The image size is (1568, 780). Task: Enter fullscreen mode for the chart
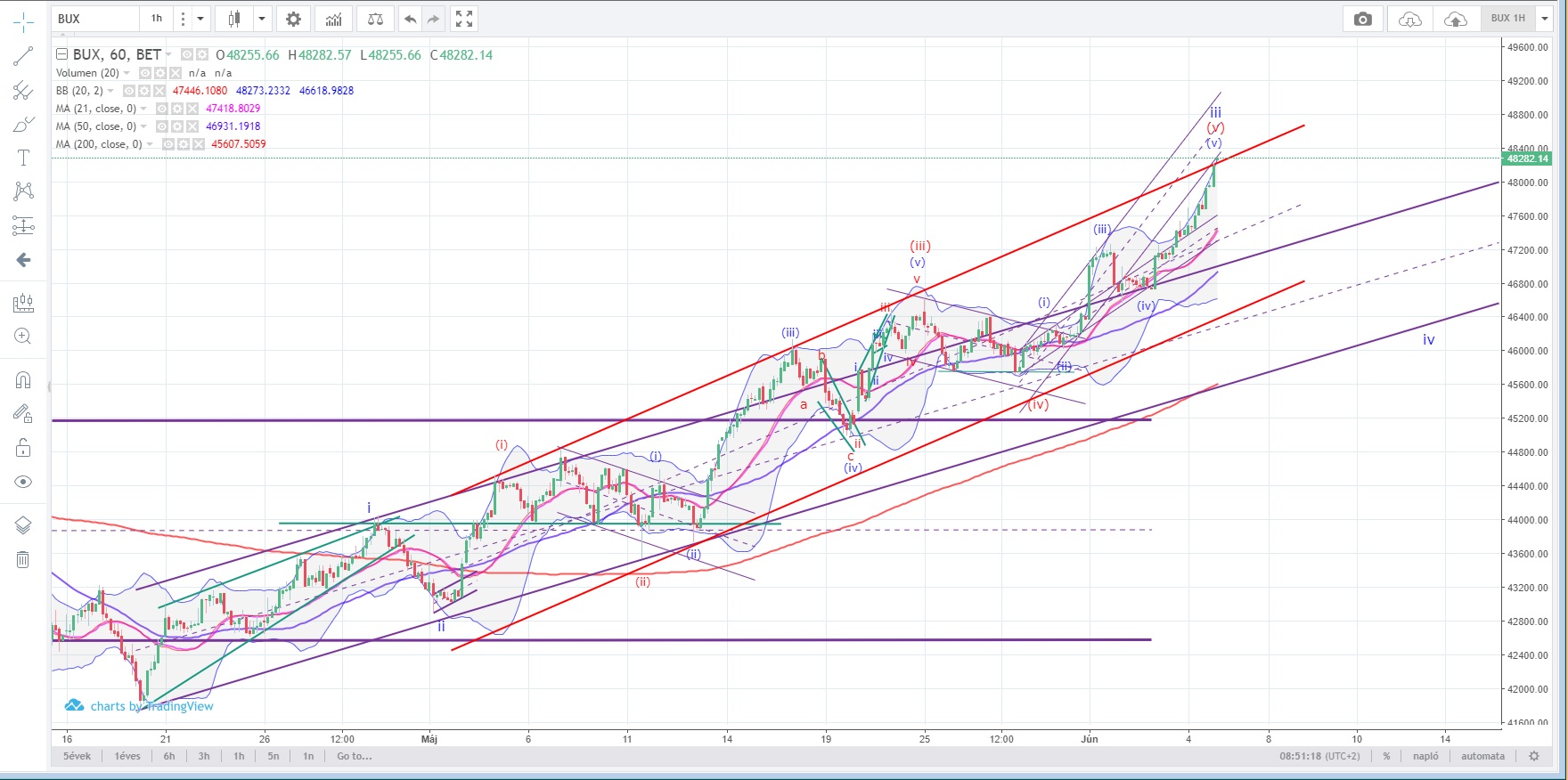click(x=463, y=19)
